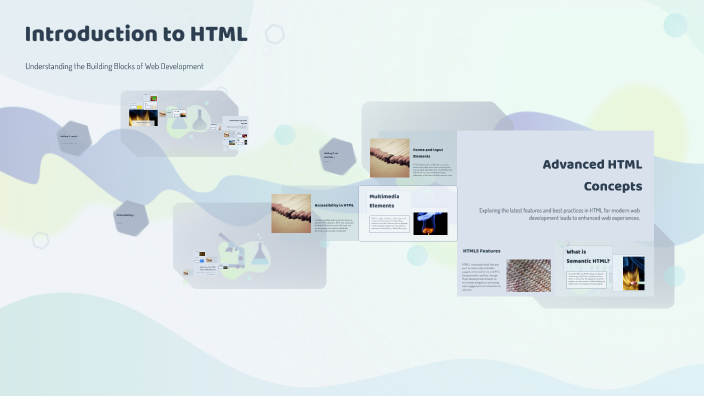Click the burning match image beside Semantic HTML

click(634, 273)
